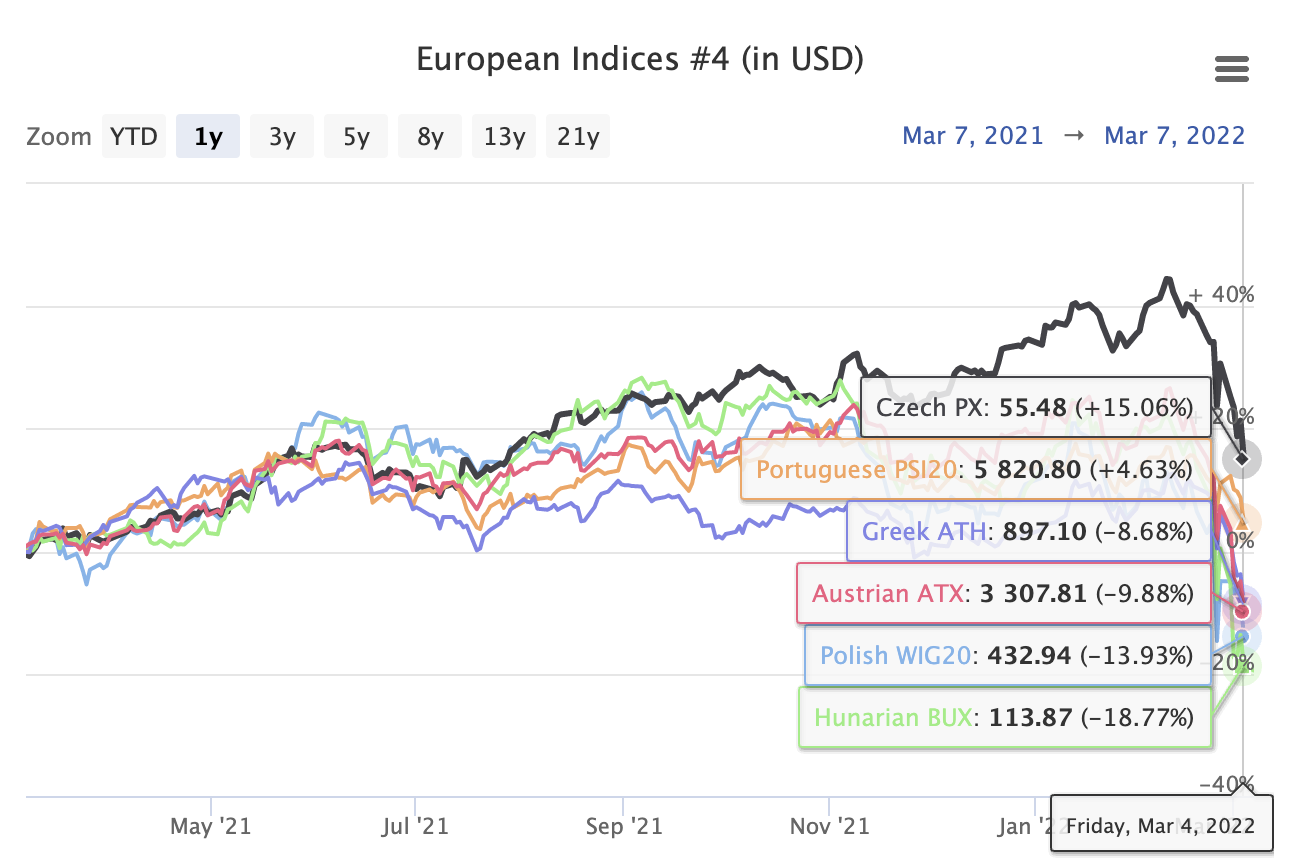Edit the Mar 7, 2022 end date
Viewport: 1296px width, 866px height.
click(x=1174, y=136)
